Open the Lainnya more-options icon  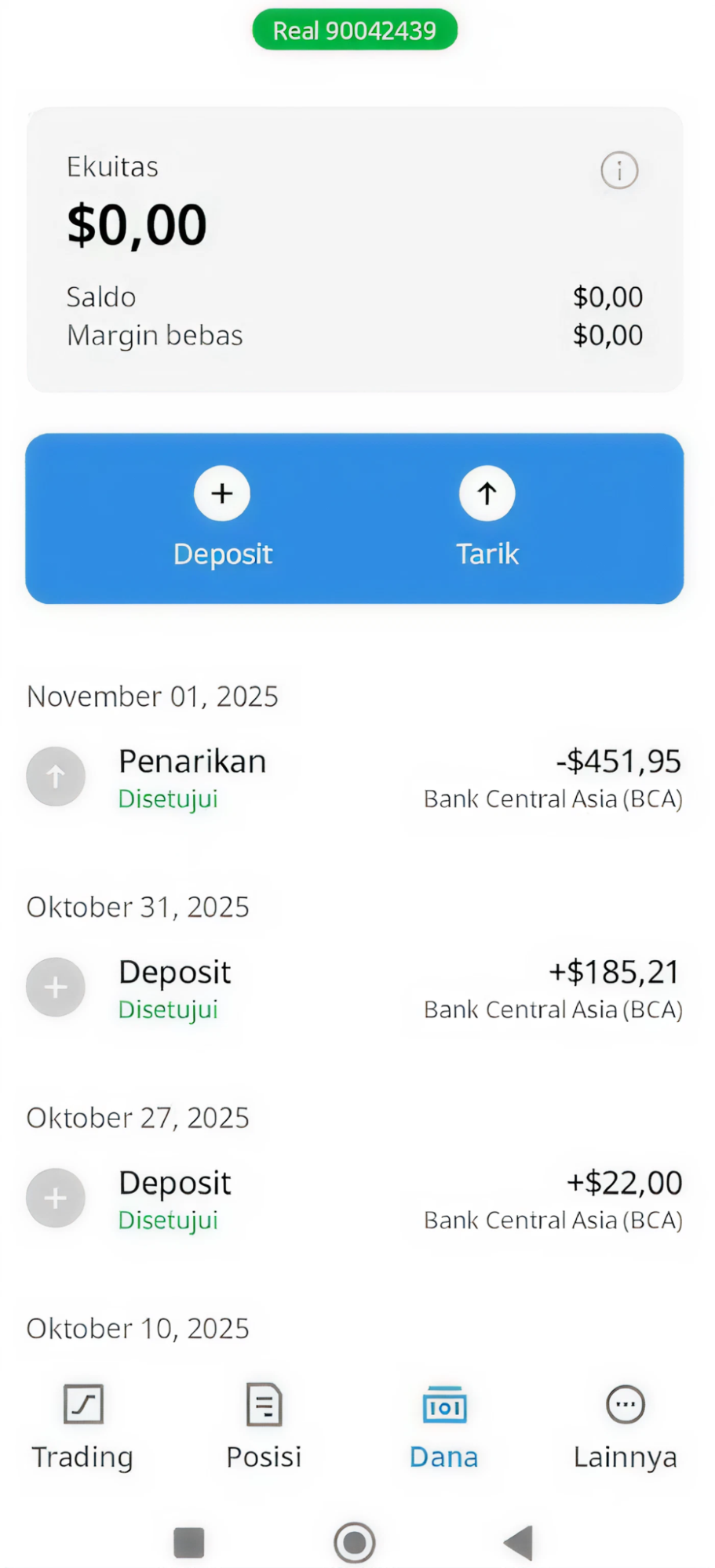coord(626,1404)
